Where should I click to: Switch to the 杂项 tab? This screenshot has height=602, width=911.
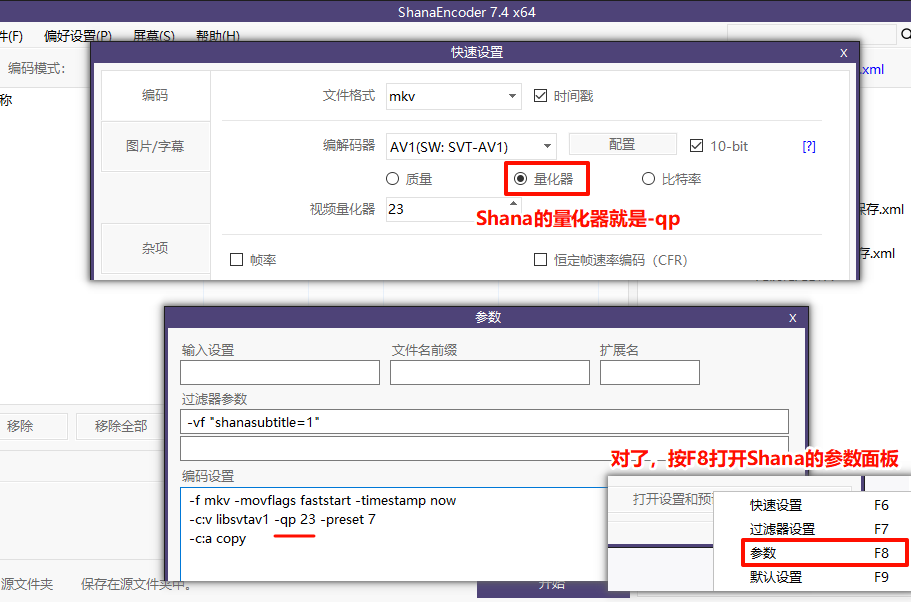pyautogui.click(x=155, y=248)
